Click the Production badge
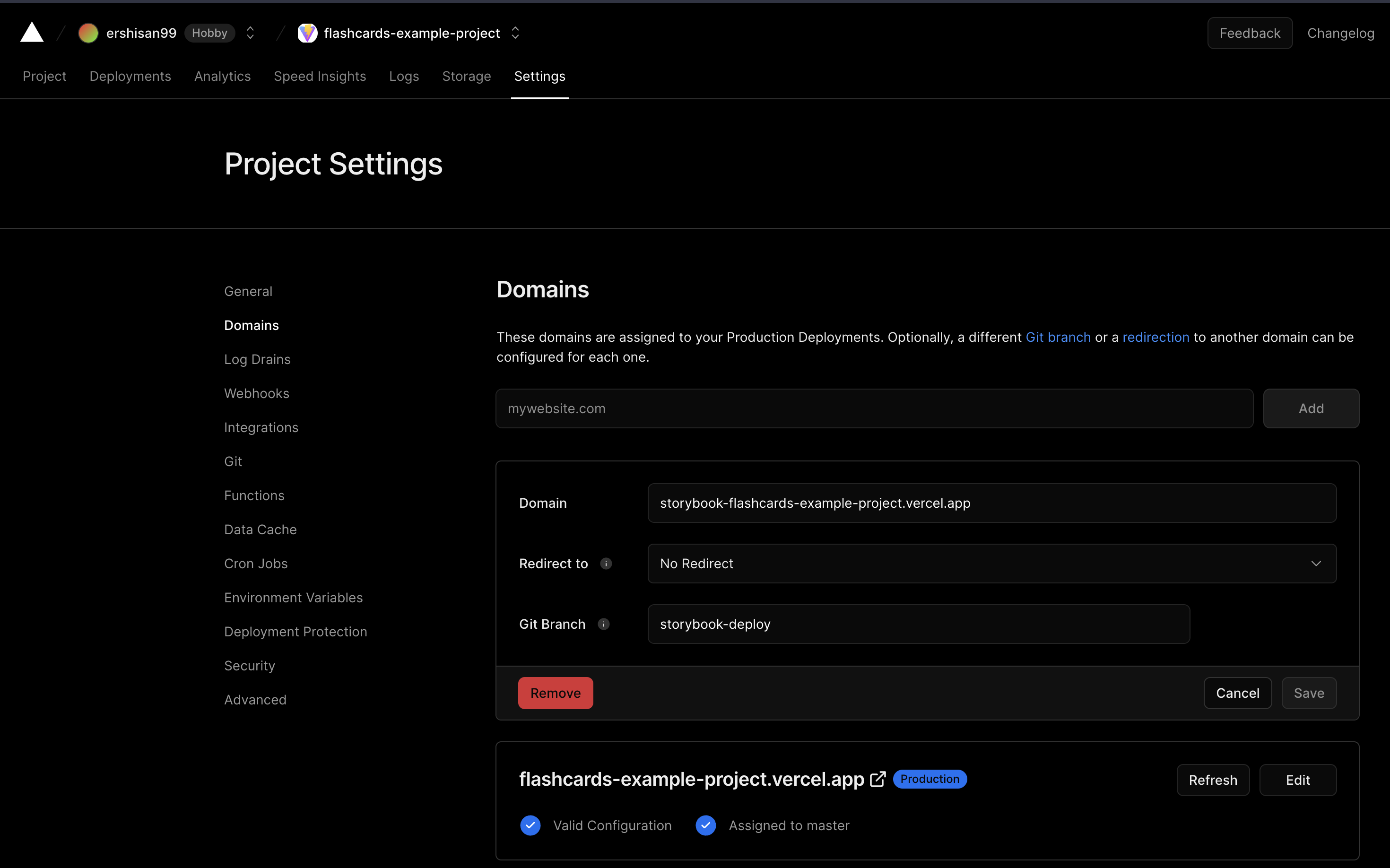This screenshot has height=868, width=1390. pyautogui.click(x=930, y=779)
